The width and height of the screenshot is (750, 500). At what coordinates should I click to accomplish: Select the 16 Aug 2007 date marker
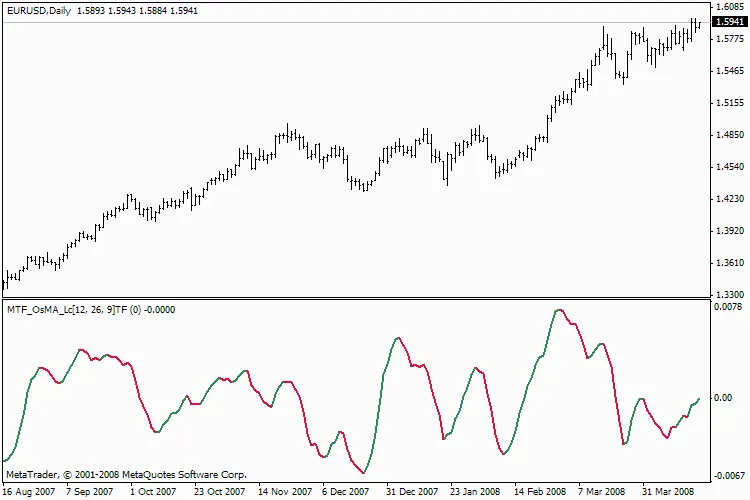tap(28, 491)
